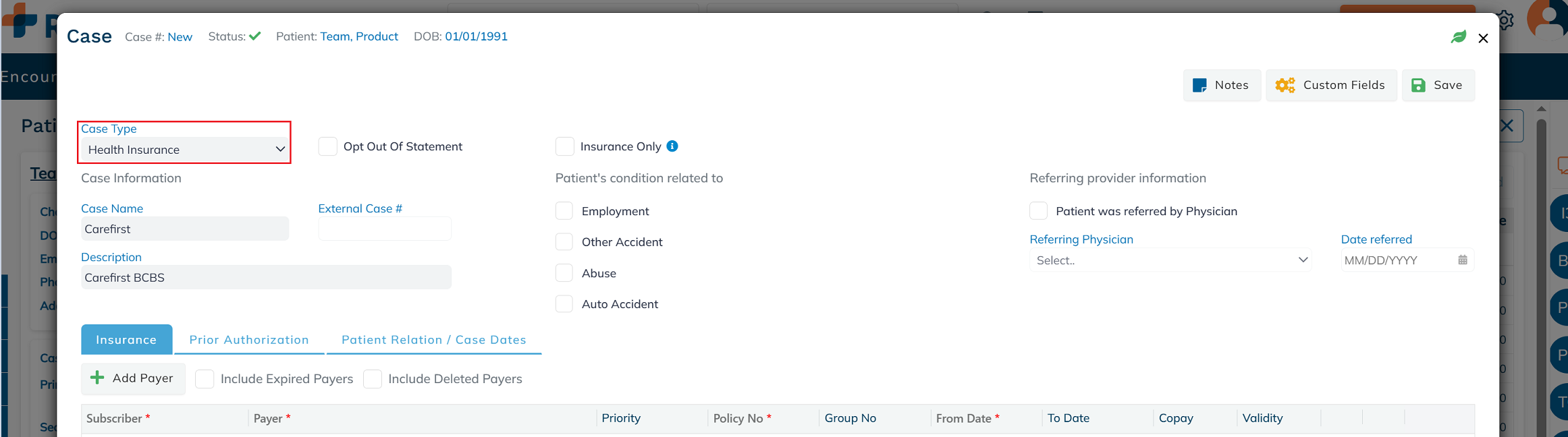Click the Description text field
The width and height of the screenshot is (1568, 437).
click(266, 278)
